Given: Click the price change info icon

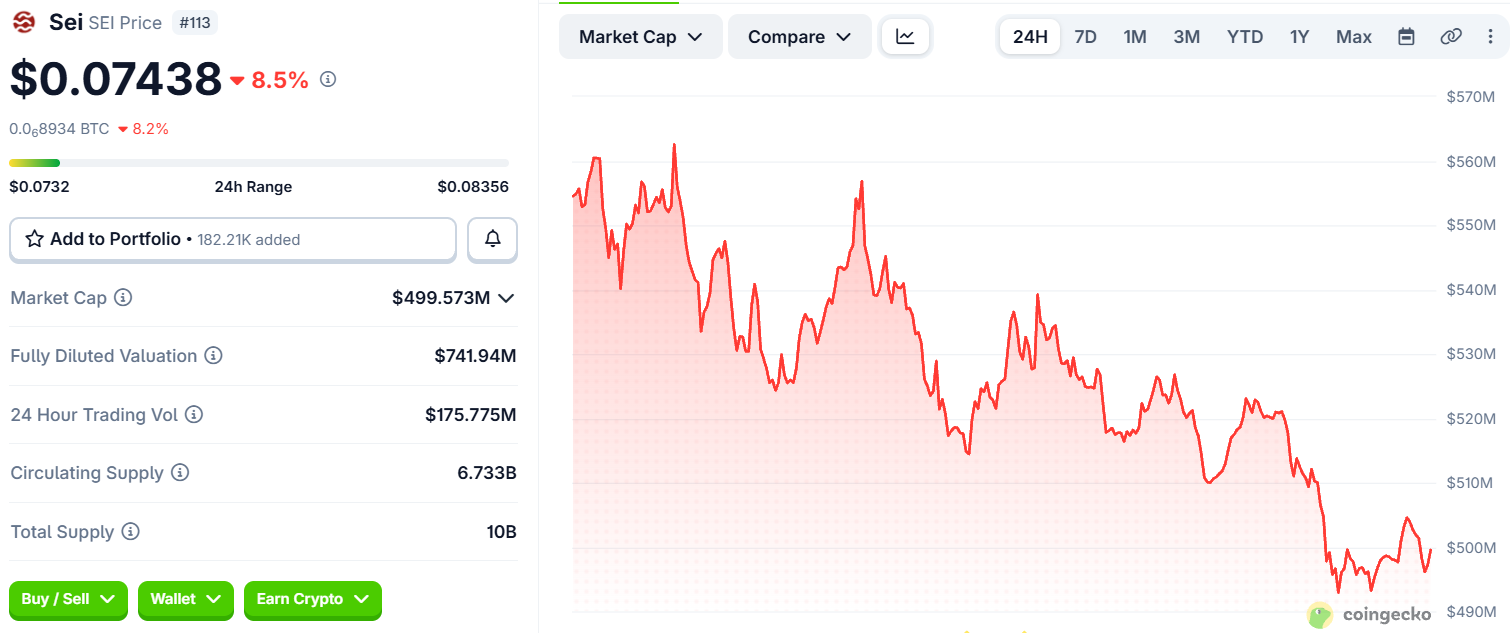Looking at the screenshot, I should tap(328, 79).
